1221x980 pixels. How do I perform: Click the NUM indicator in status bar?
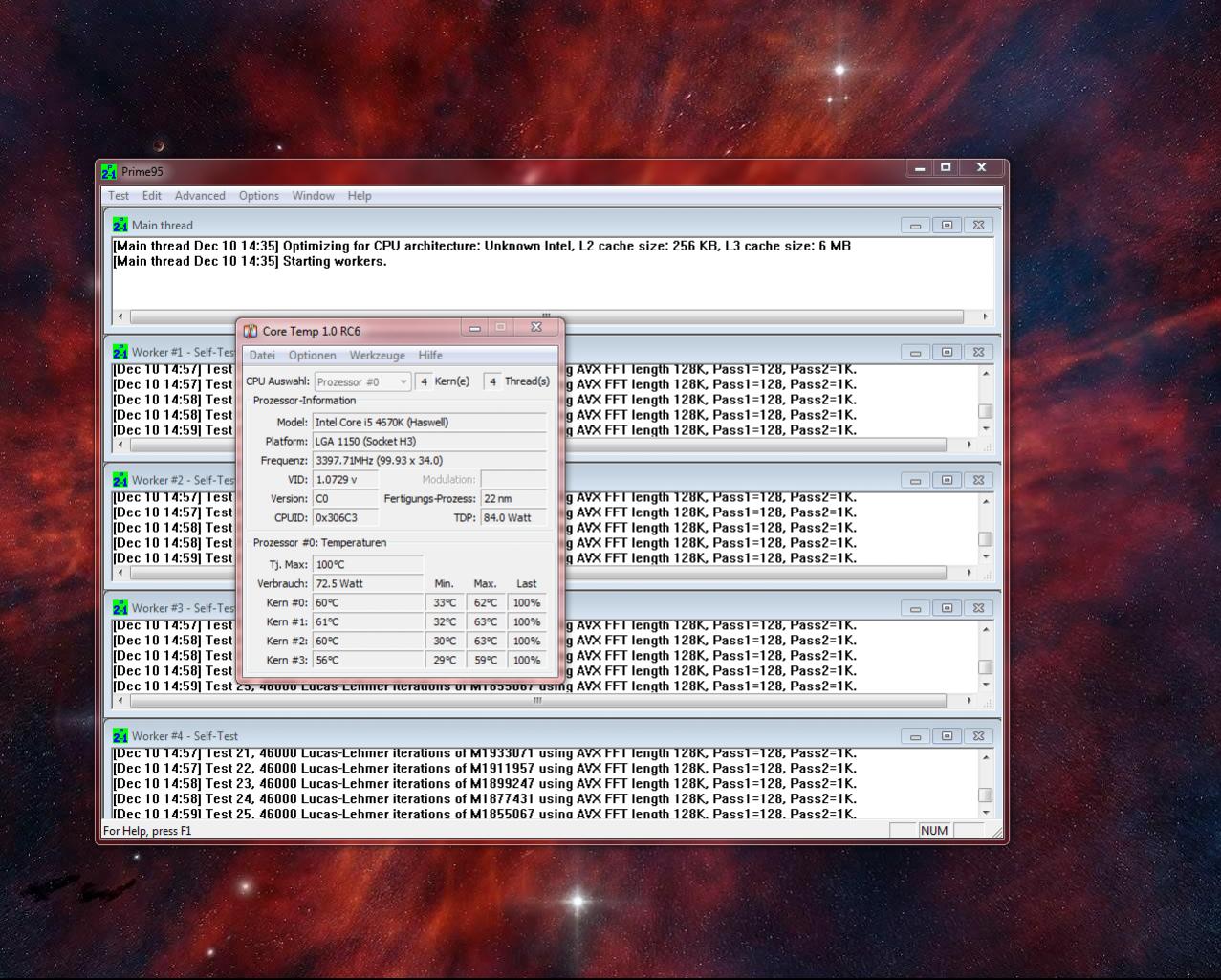click(934, 831)
